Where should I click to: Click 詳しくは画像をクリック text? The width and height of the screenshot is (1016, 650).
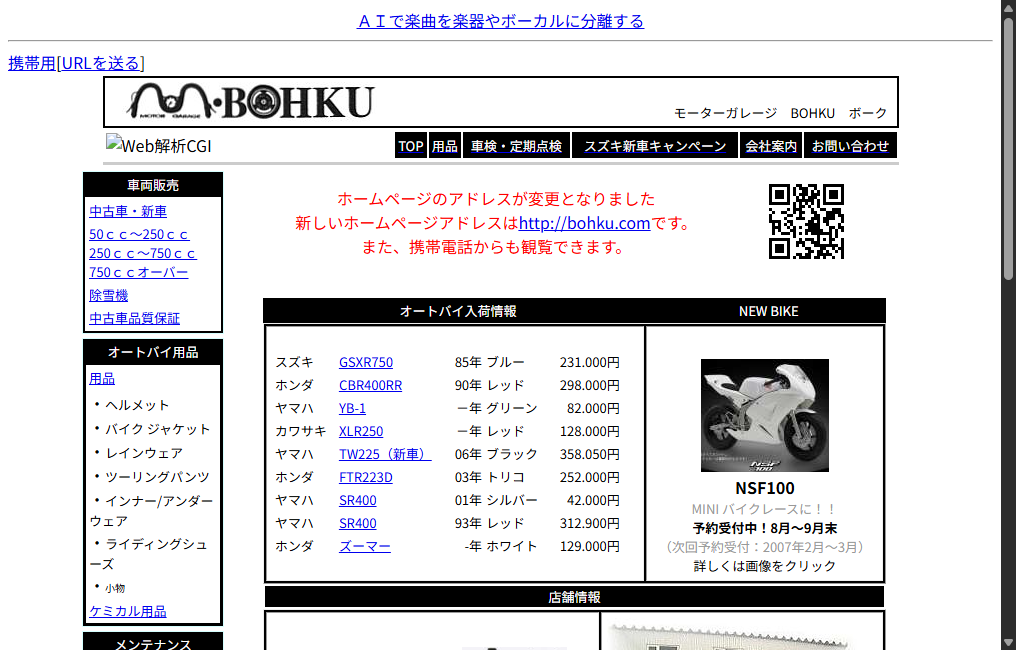coord(765,566)
